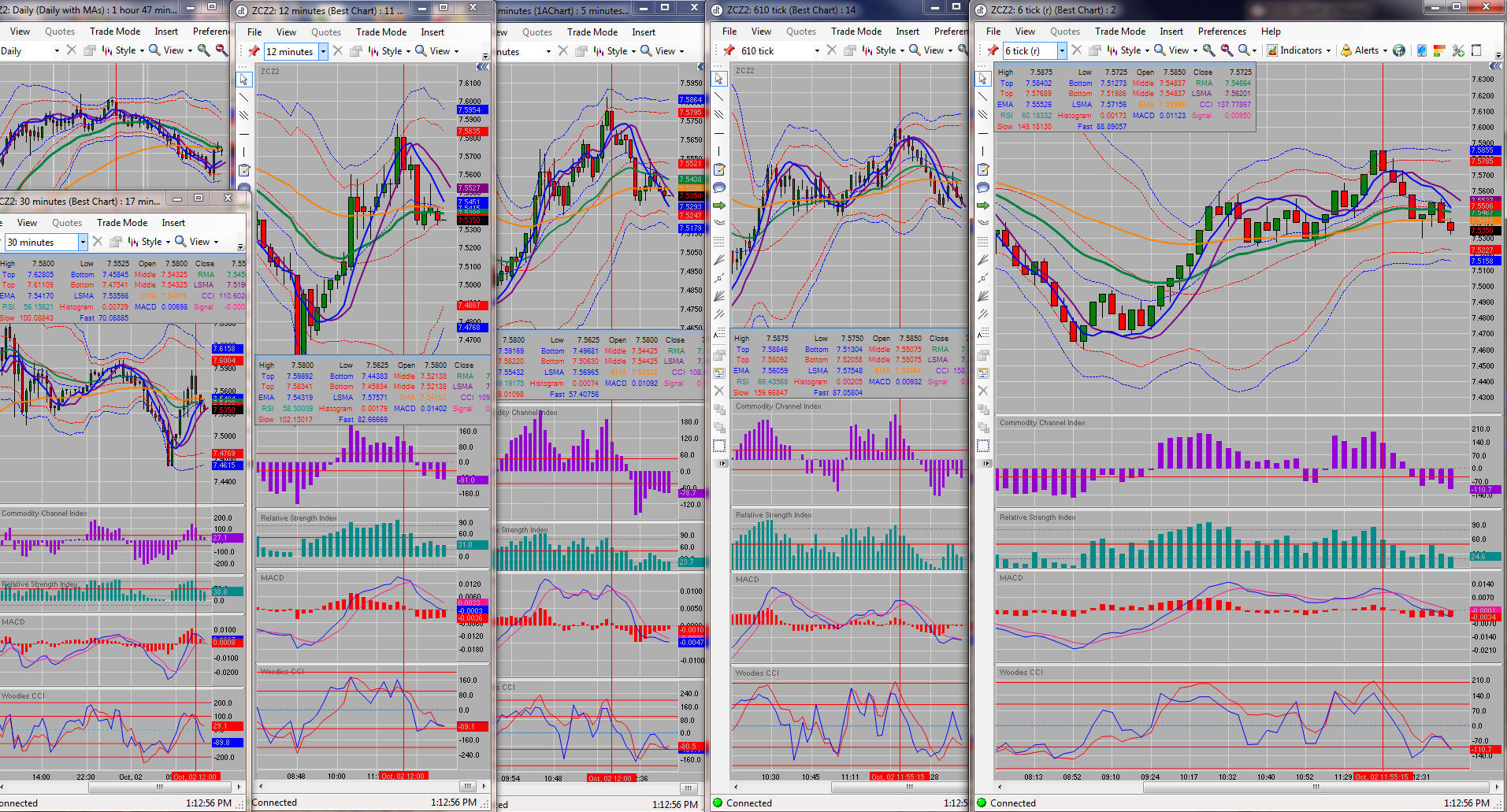Click the pin icon in the 610 tick window

pyautogui.click(x=729, y=50)
